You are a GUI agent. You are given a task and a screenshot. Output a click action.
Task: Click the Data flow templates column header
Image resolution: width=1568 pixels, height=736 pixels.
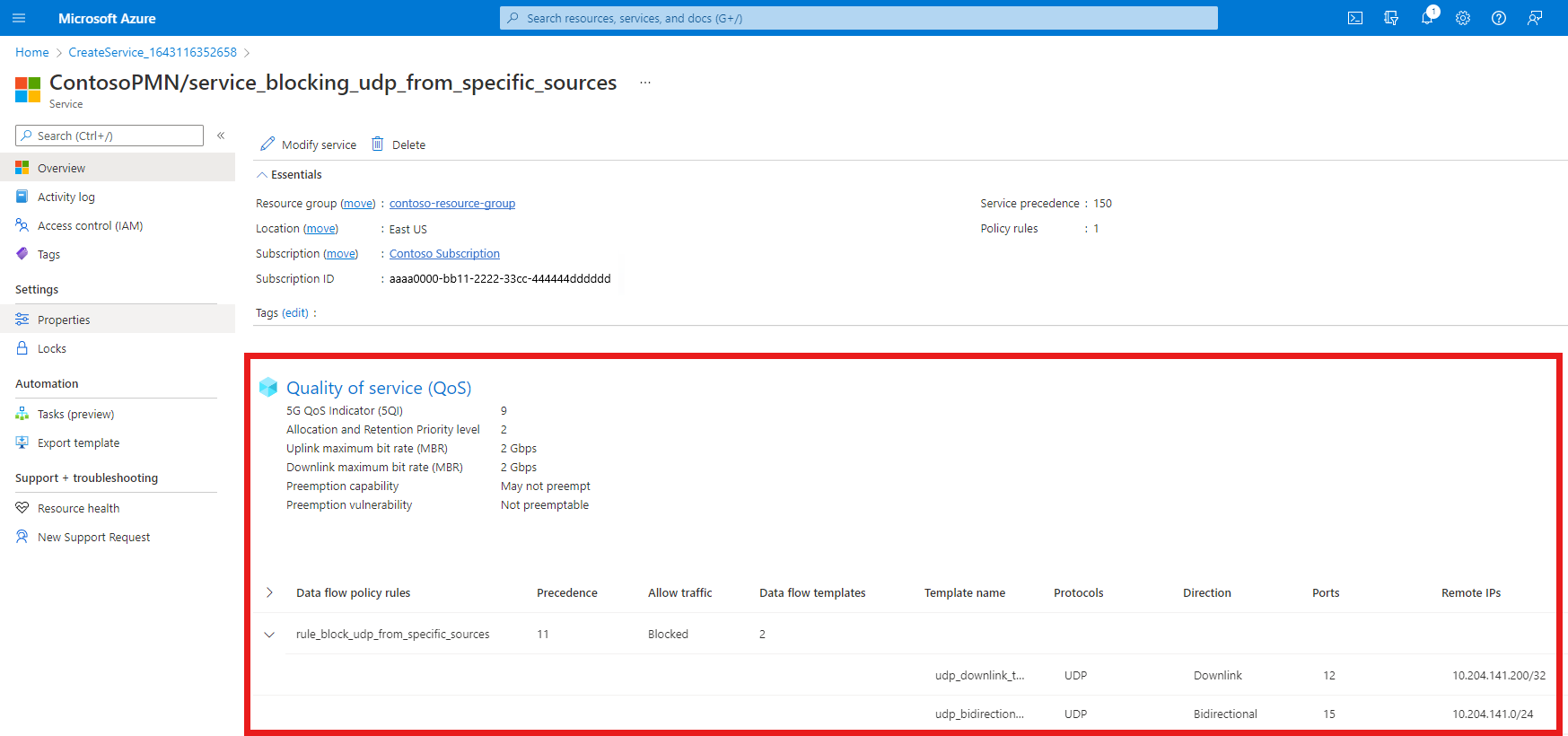pyautogui.click(x=812, y=593)
